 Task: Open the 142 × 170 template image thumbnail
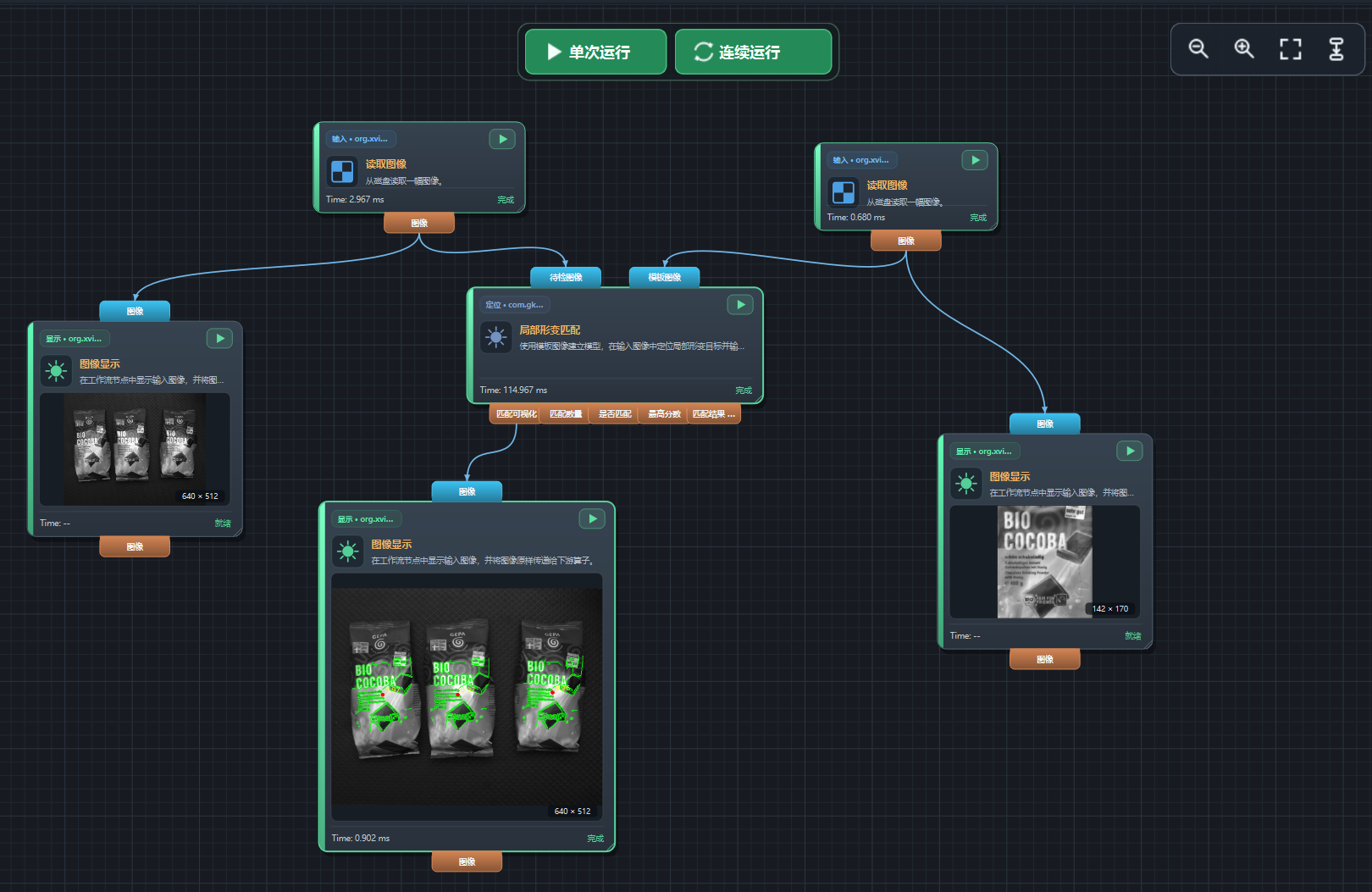pos(1045,562)
